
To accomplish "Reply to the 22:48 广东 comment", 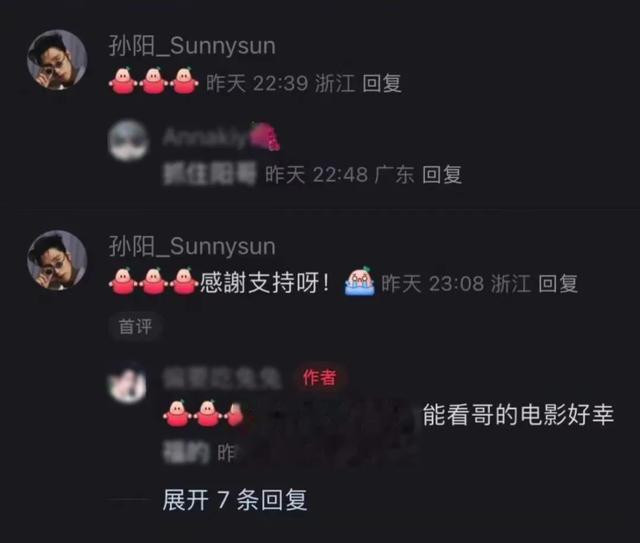I will click(x=442, y=175).
